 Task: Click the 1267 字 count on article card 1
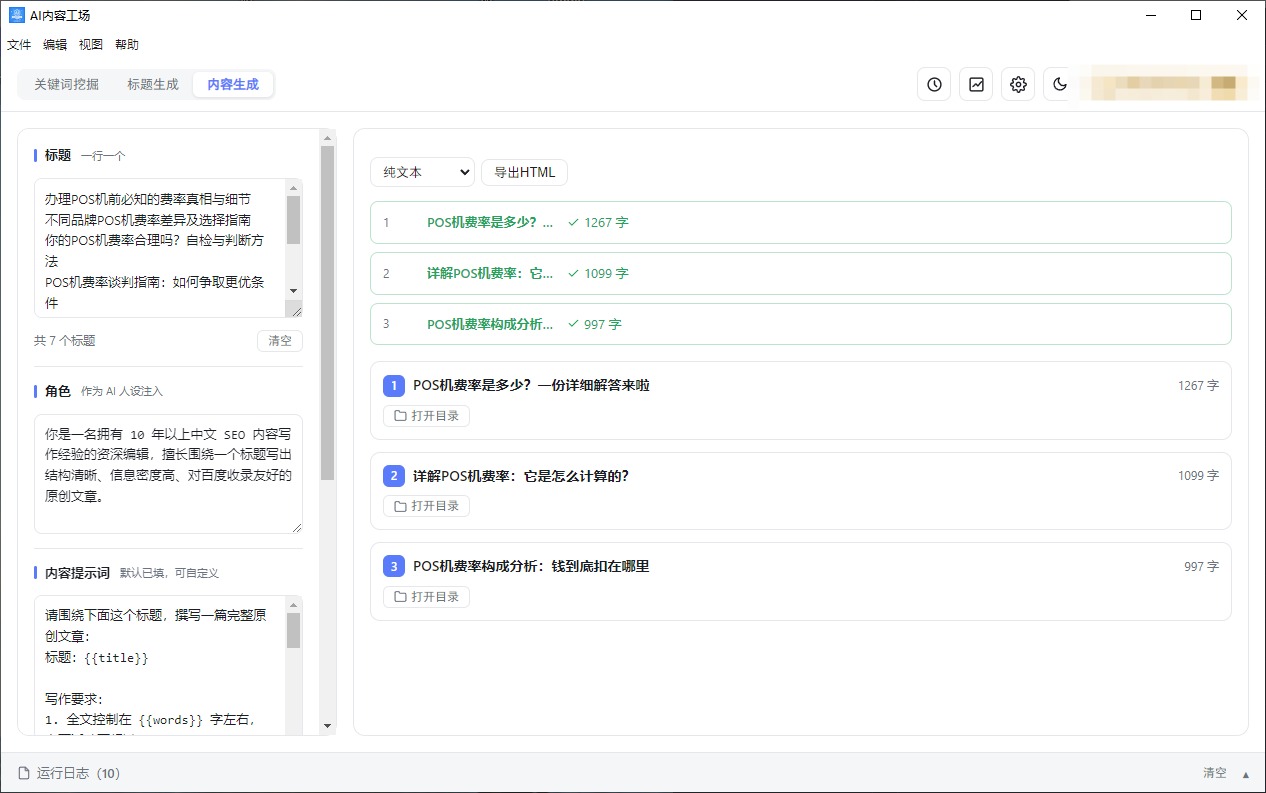[1198, 385]
